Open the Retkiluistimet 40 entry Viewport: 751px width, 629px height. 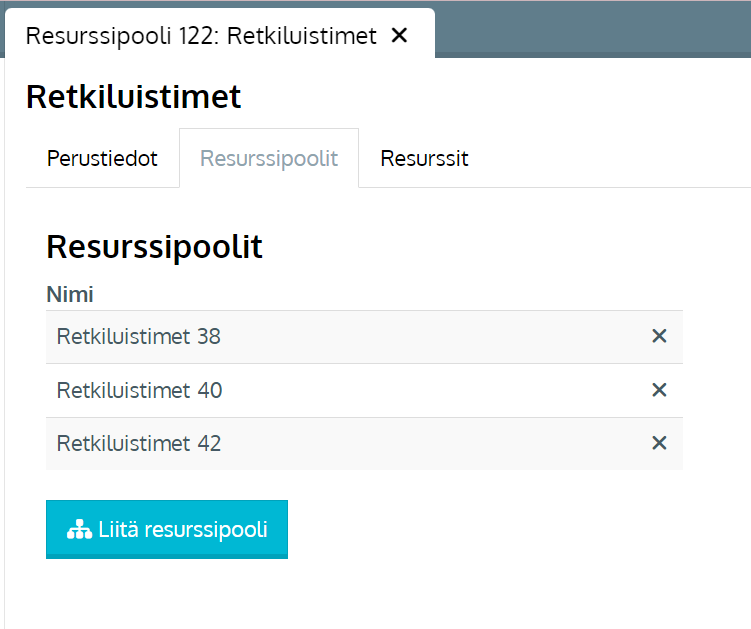tap(140, 390)
